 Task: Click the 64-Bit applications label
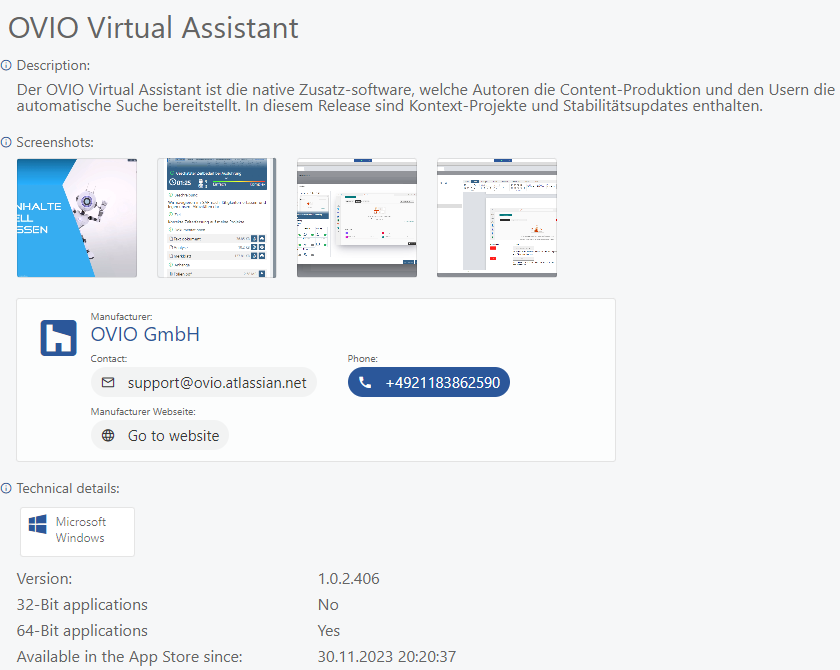pyautogui.click(x=82, y=631)
